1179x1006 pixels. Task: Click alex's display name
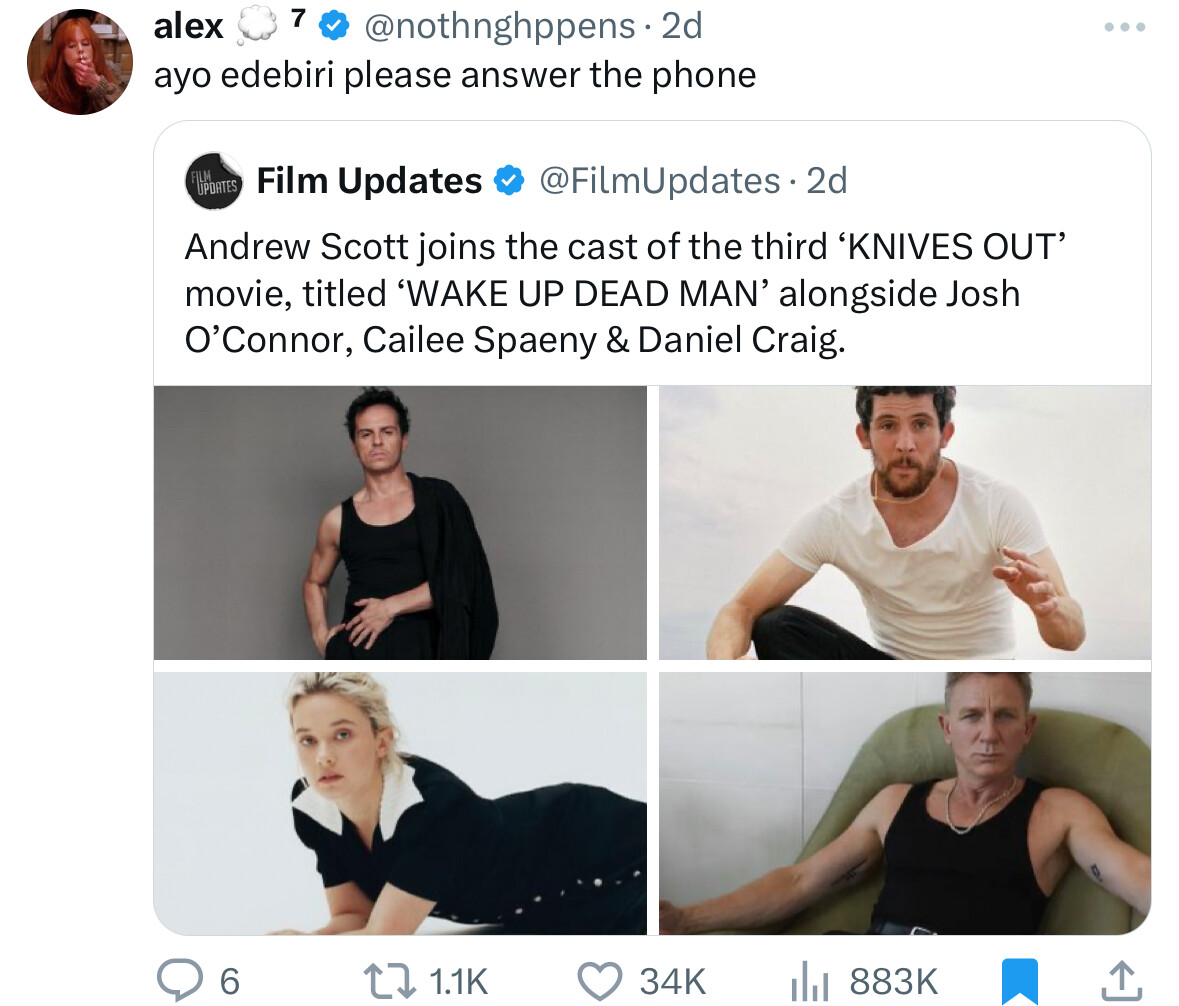188,27
